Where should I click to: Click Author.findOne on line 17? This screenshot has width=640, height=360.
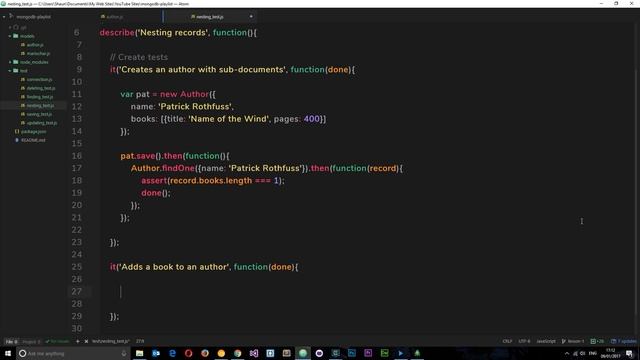pyautogui.click(x=162, y=168)
